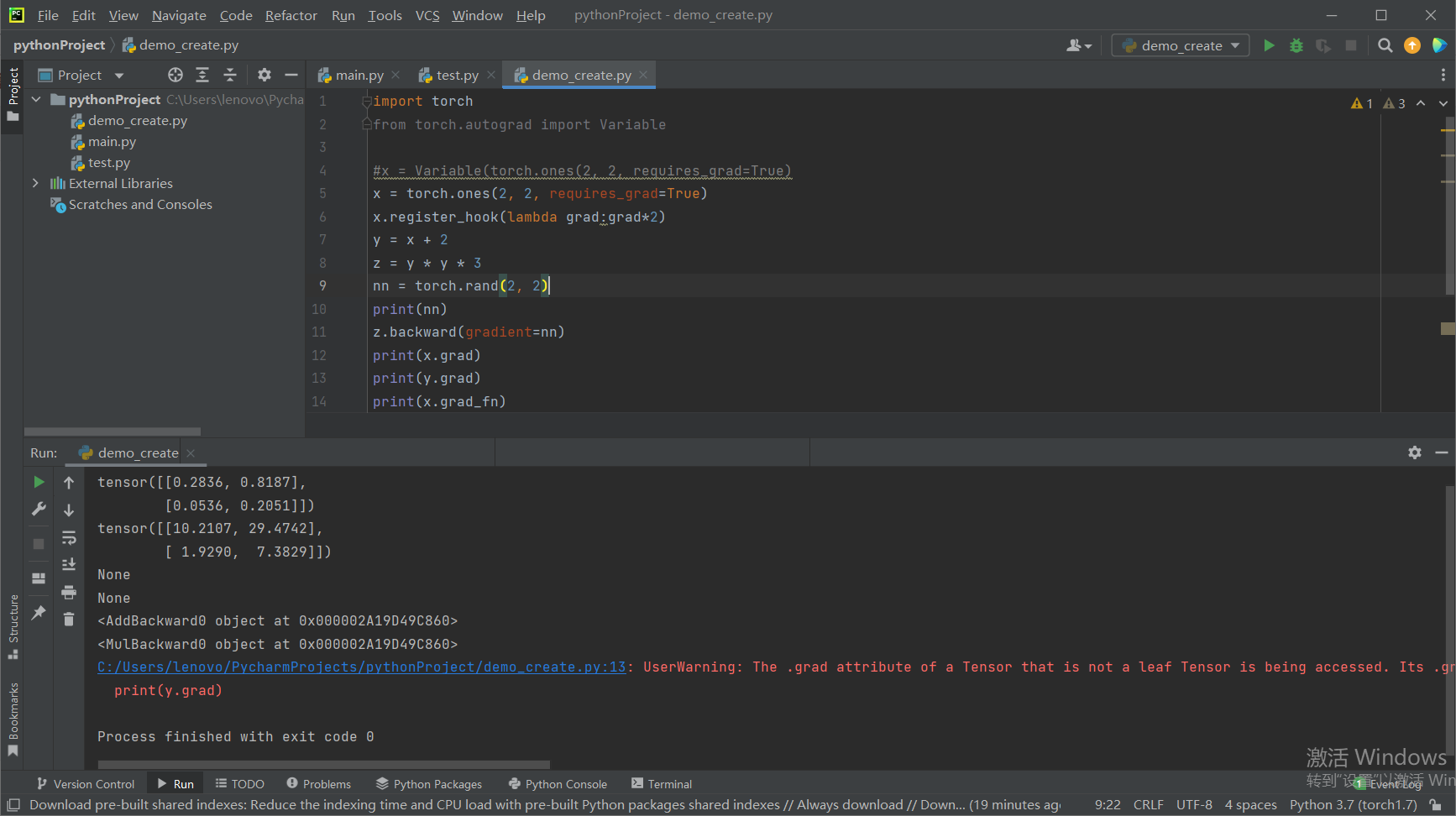
Task: Expand External Libraries node
Action: [36, 183]
